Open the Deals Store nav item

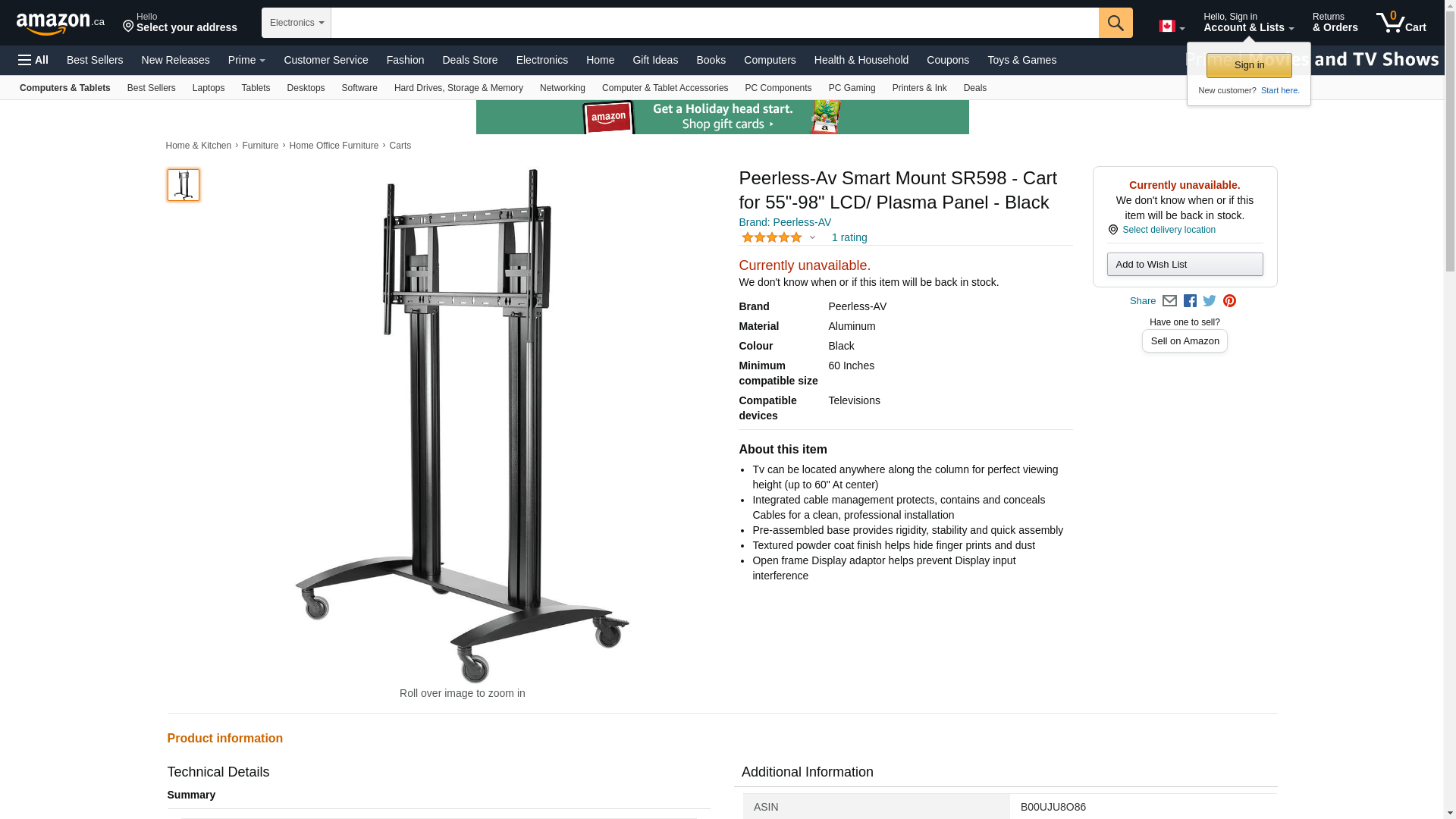tap(470, 60)
